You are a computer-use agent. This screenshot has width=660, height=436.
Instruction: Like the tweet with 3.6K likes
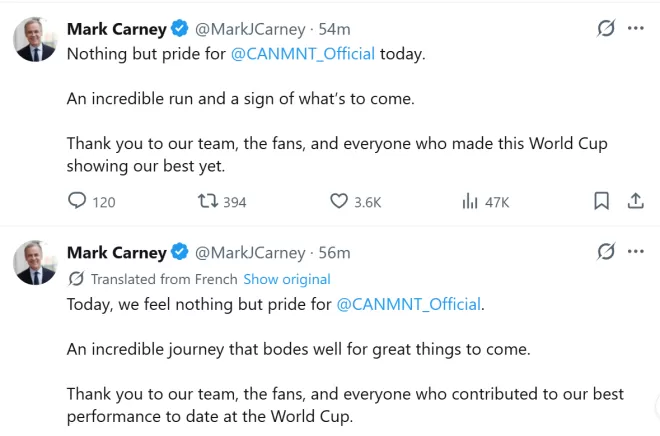[x=339, y=201]
